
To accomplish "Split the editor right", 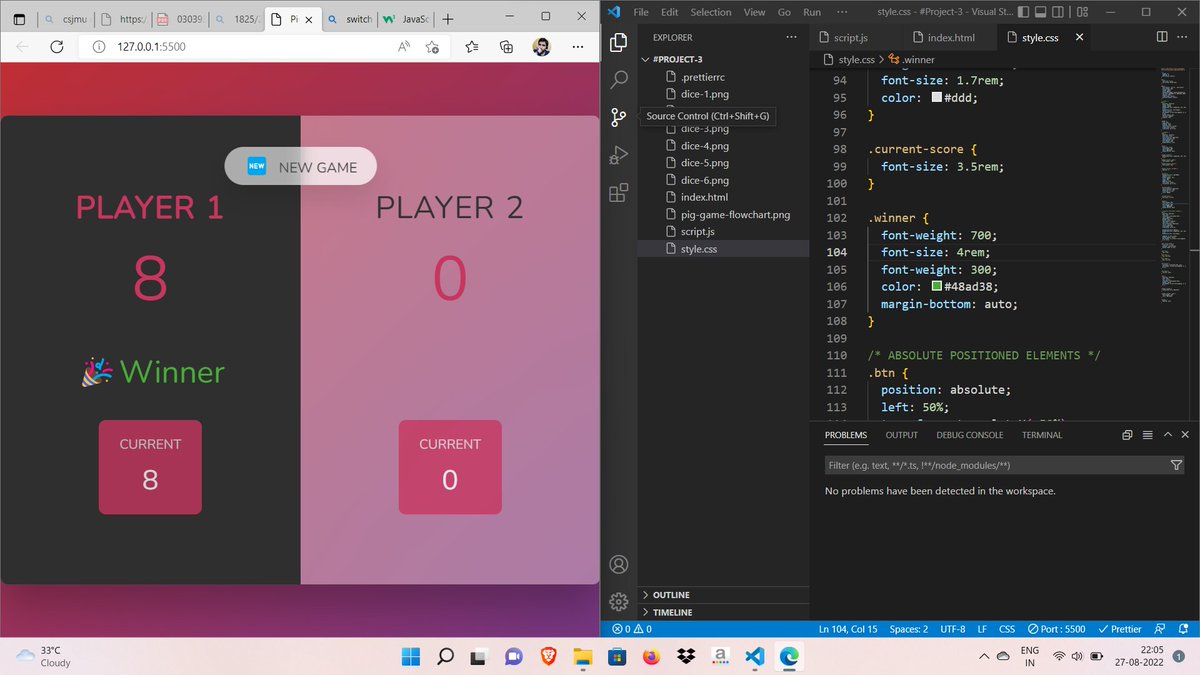I will click(1162, 37).
